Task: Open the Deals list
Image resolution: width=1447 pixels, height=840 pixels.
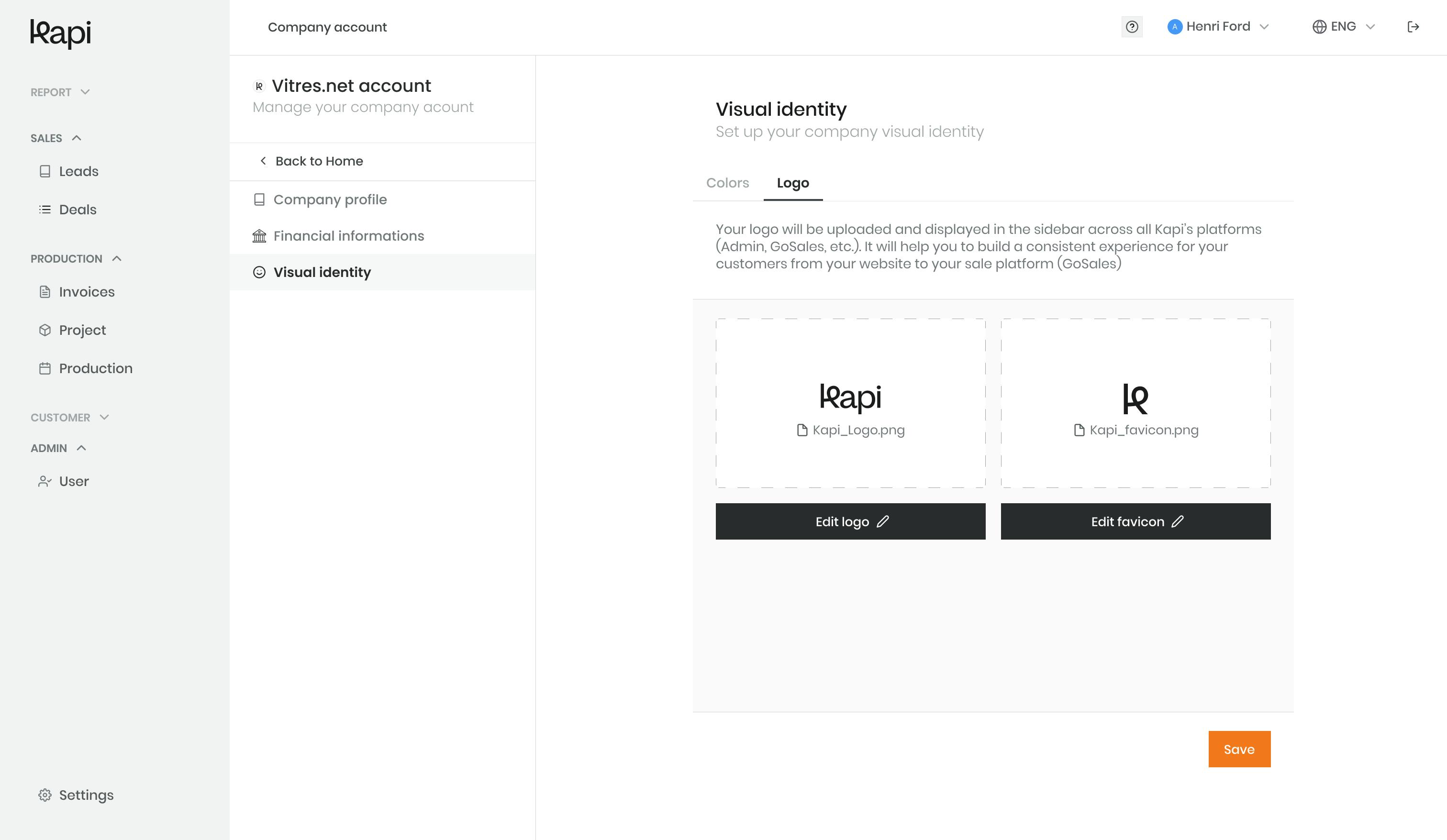Action: [x=68, y=210]
